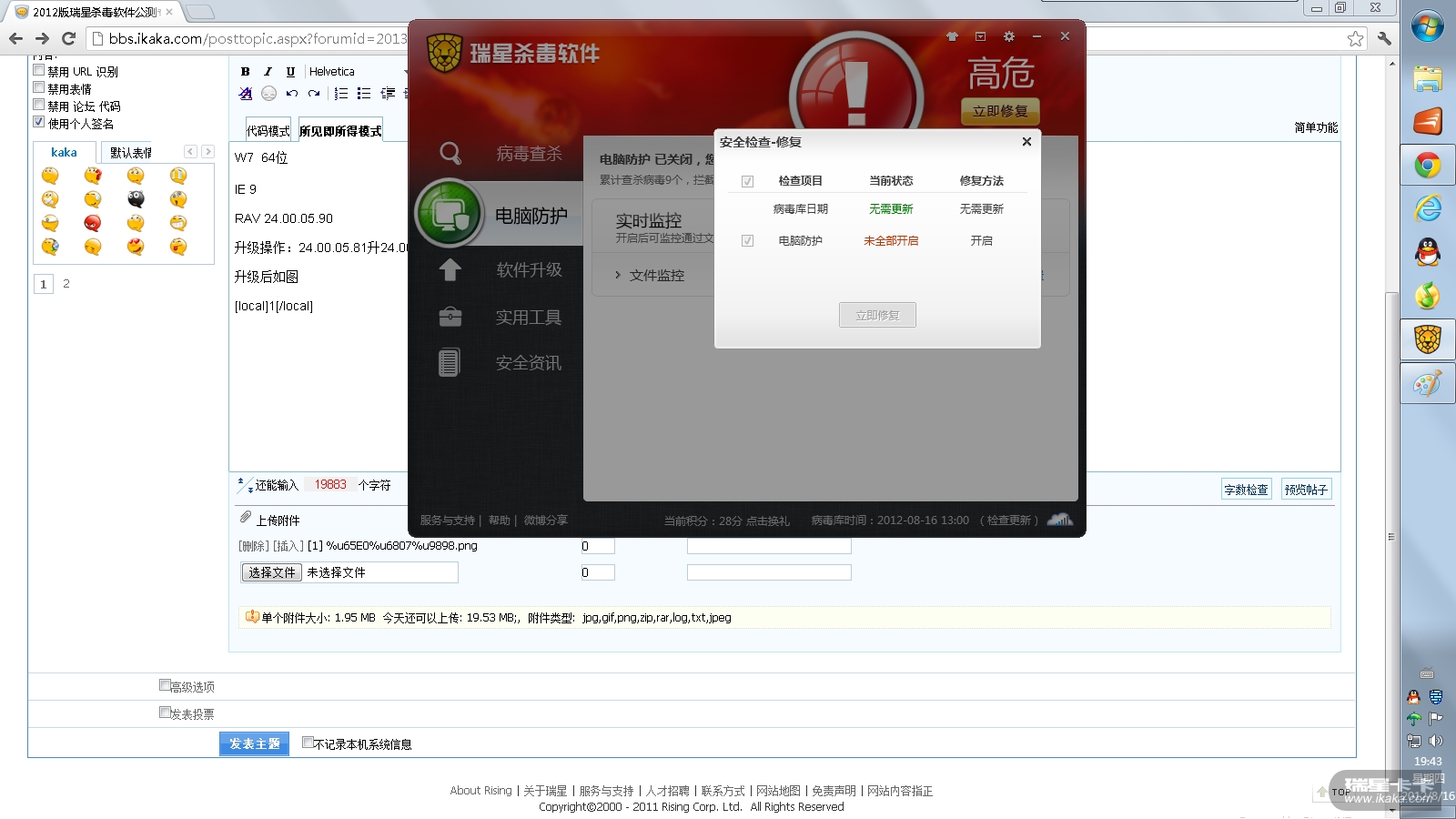Viewport: 1456px width, 819px height.
Task: Click the 安全资讯 document icon
Action: (x=450, y=362)
